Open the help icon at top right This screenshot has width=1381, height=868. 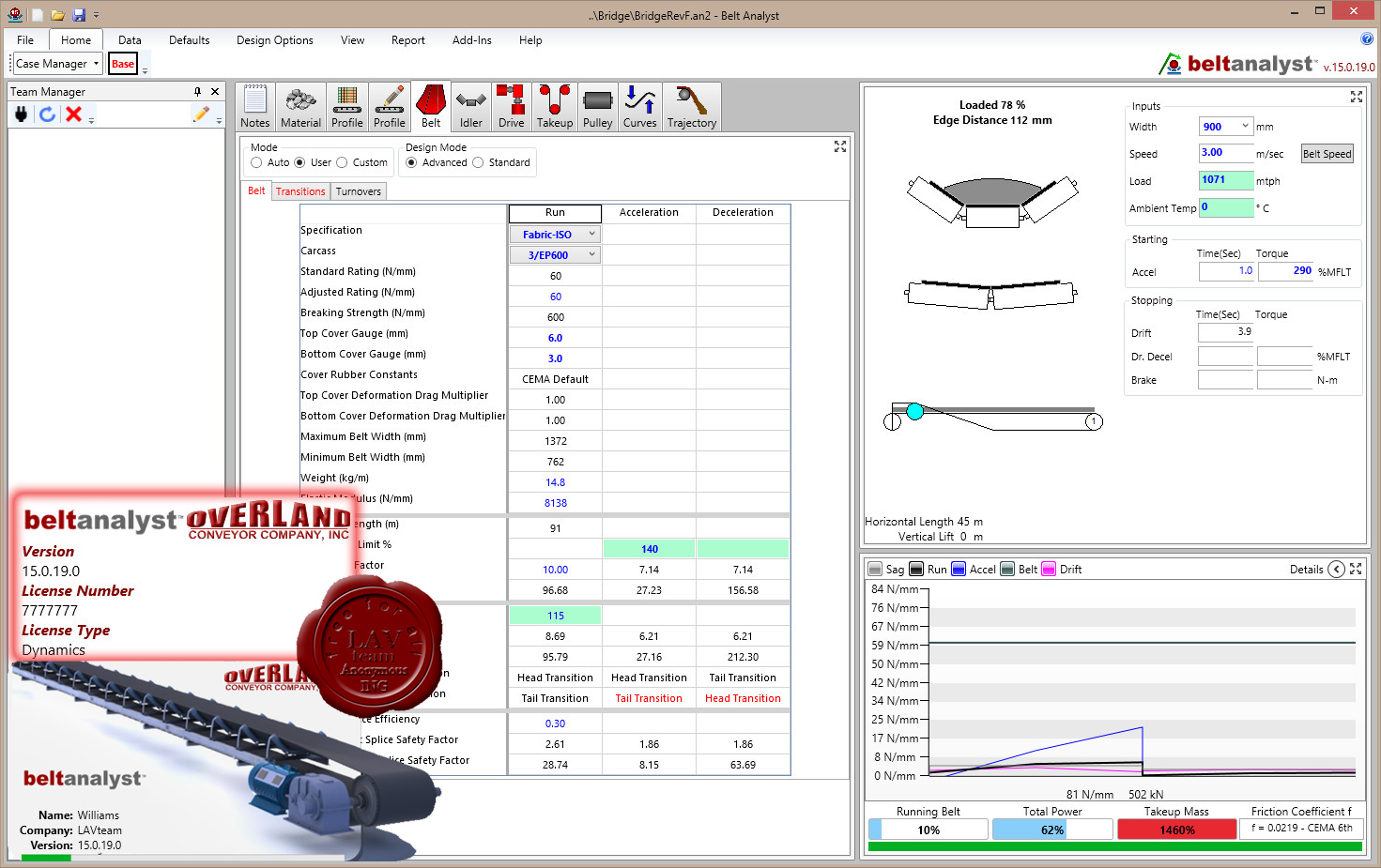[x=1367, y=38]
